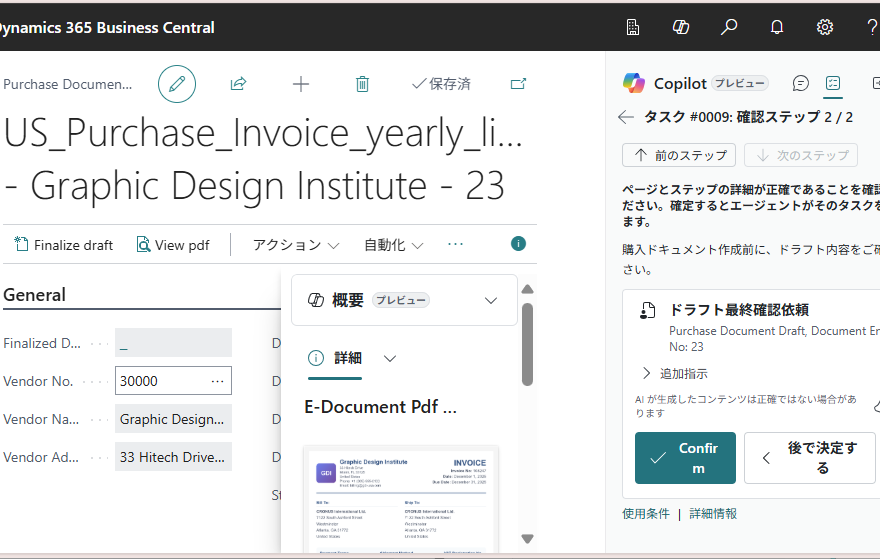Screen dimensions: 880x559
Task: Open the notifications bell
Action: (777, 27)
